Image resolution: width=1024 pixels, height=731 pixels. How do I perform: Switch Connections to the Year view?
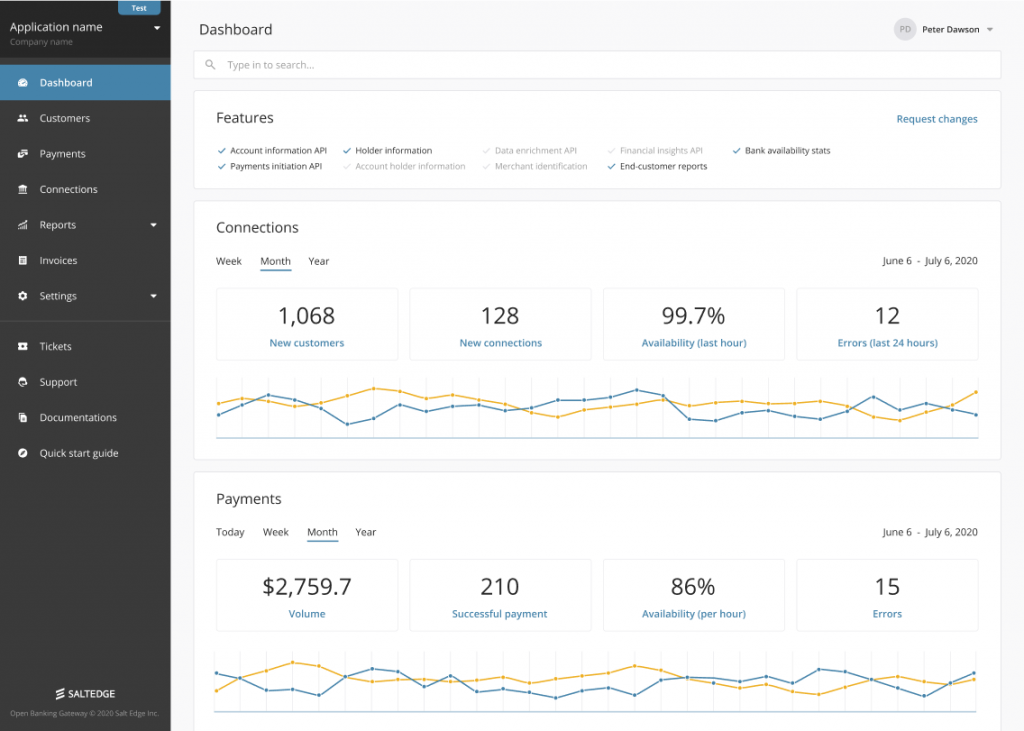tap(318, 261)
